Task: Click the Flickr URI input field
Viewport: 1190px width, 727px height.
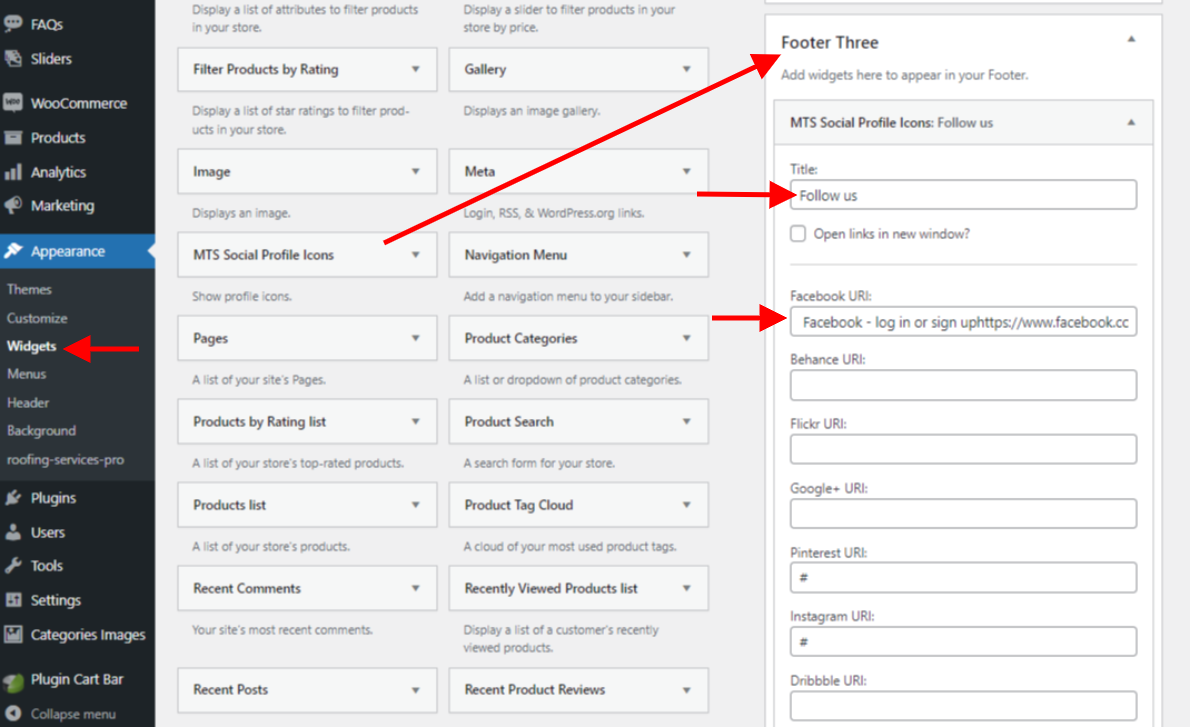Action: [x=963, y=449]
